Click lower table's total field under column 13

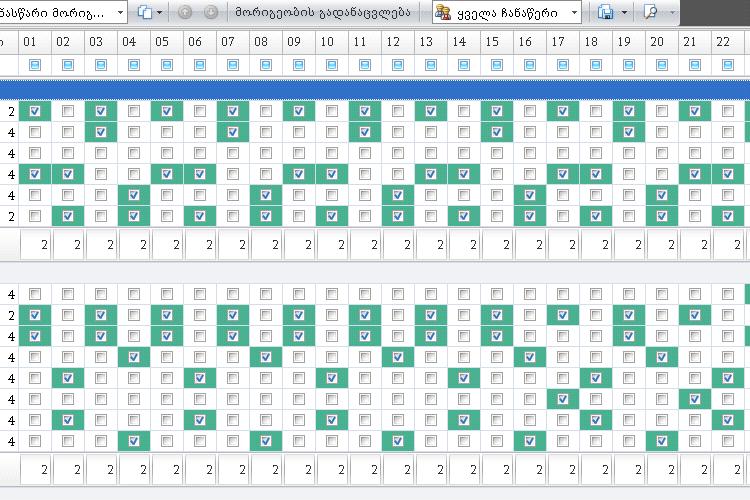coord(431,470)
